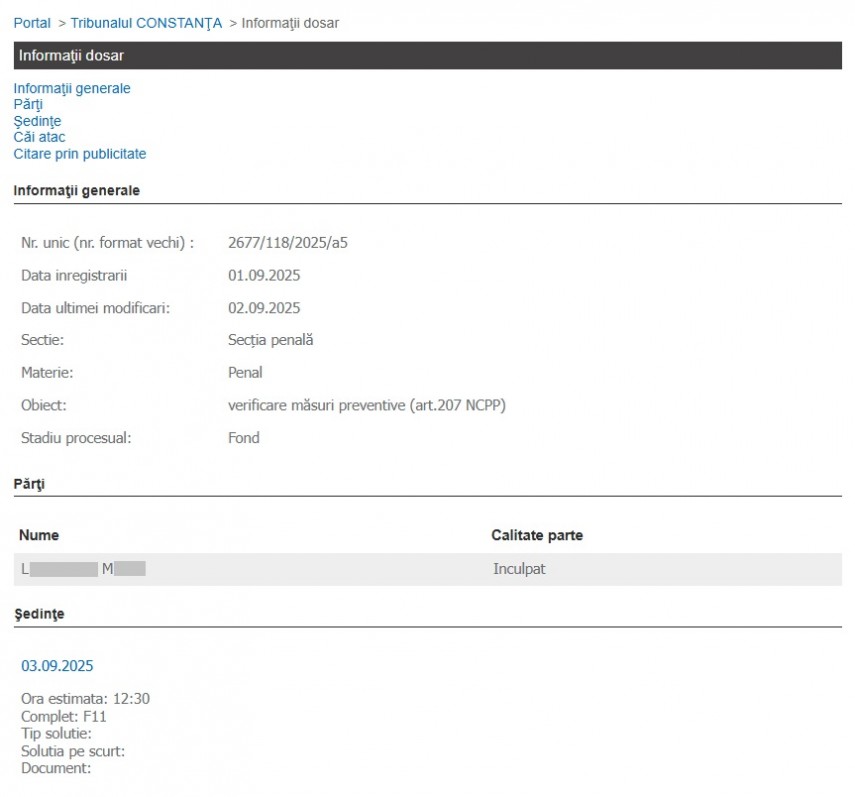Click the Ora estimata: 12:30 line

(86, 699)
